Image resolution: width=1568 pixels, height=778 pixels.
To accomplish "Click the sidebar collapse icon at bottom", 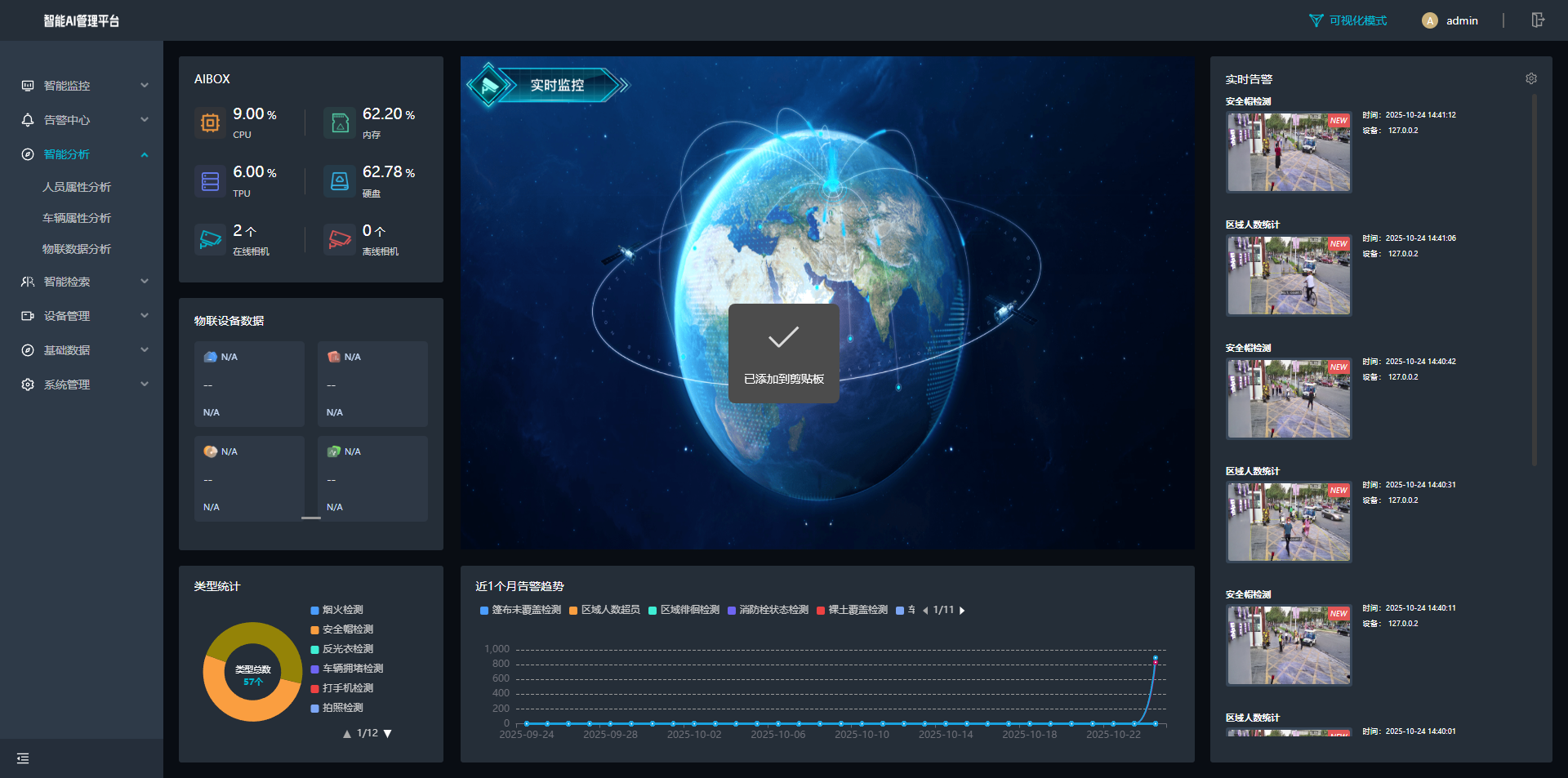I will (x=23, y=758).
